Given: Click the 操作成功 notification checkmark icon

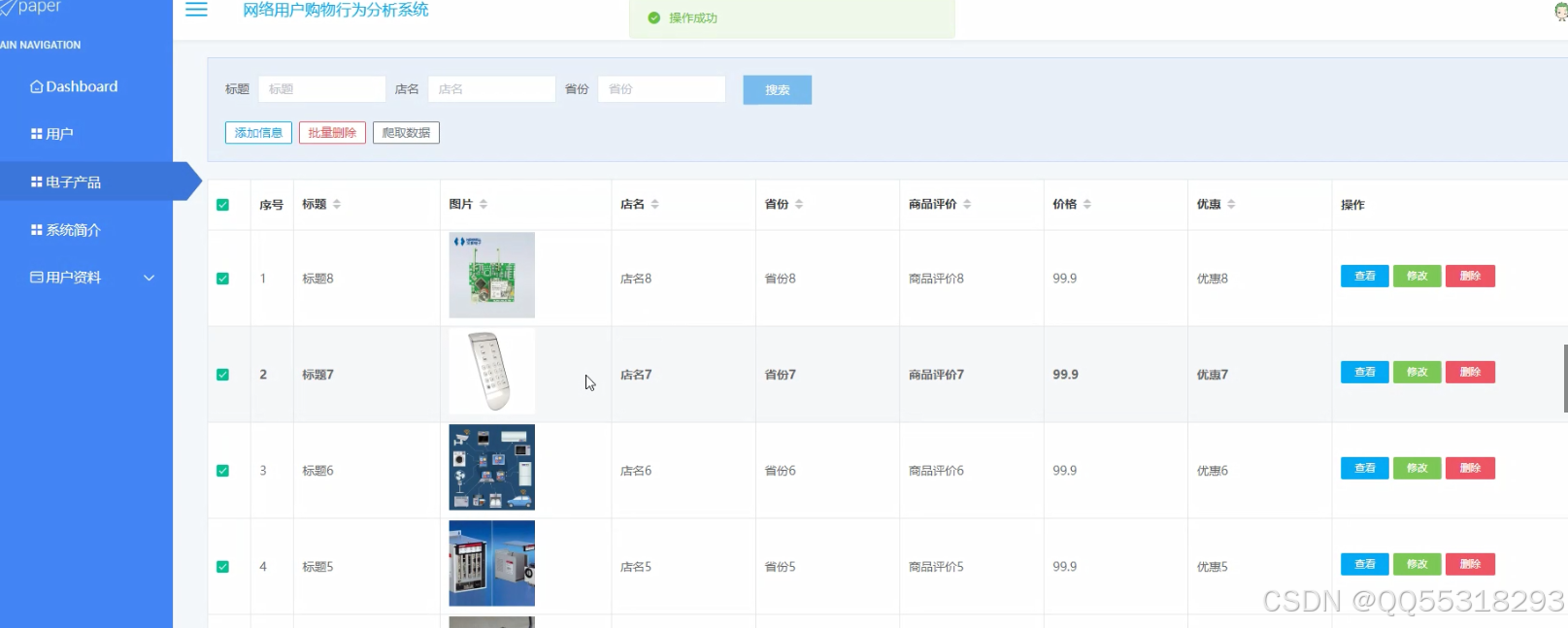Looking at the screenshot, I should coord(653,17).
